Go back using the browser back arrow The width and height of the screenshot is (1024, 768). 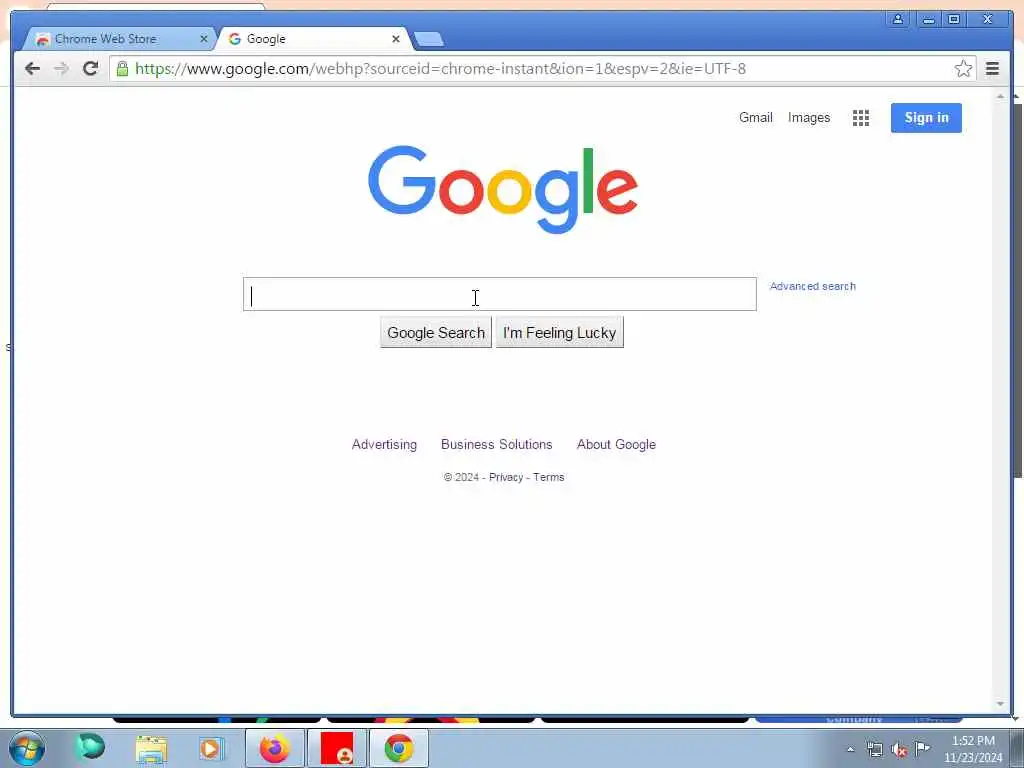click(32, 69)
